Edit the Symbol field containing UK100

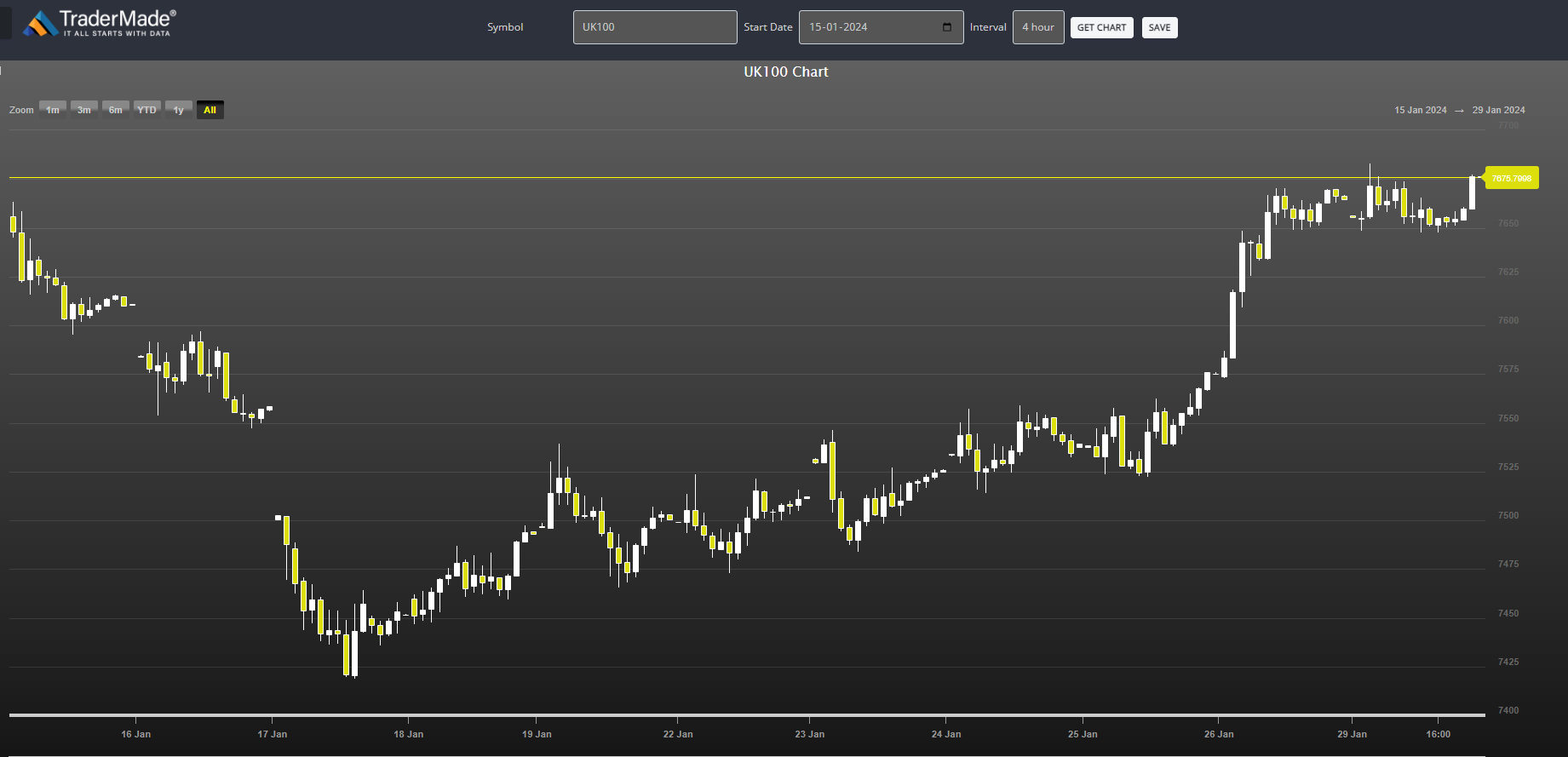point(655,27)
